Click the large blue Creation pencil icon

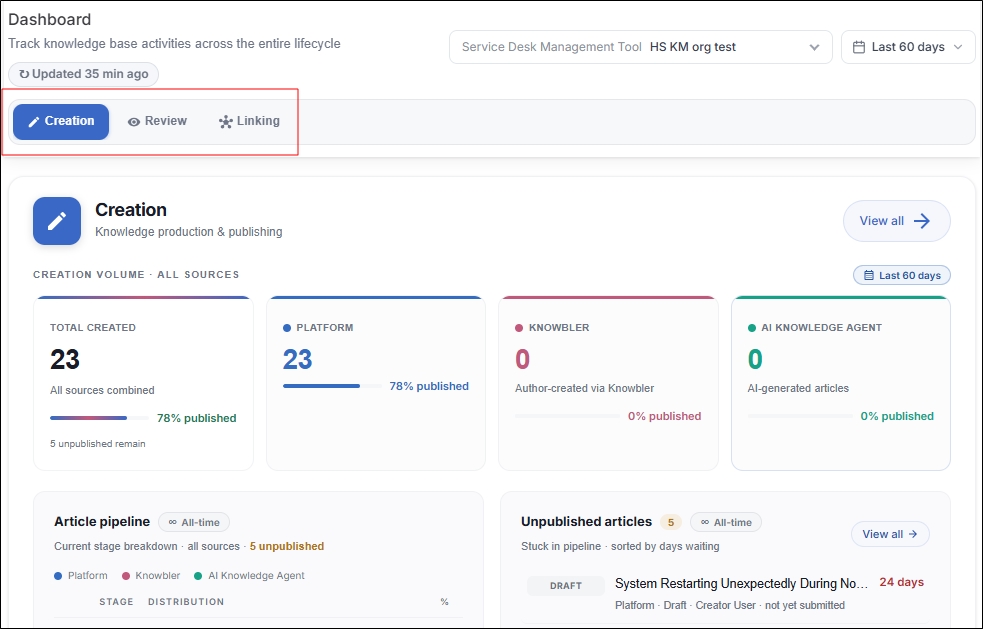57,221
